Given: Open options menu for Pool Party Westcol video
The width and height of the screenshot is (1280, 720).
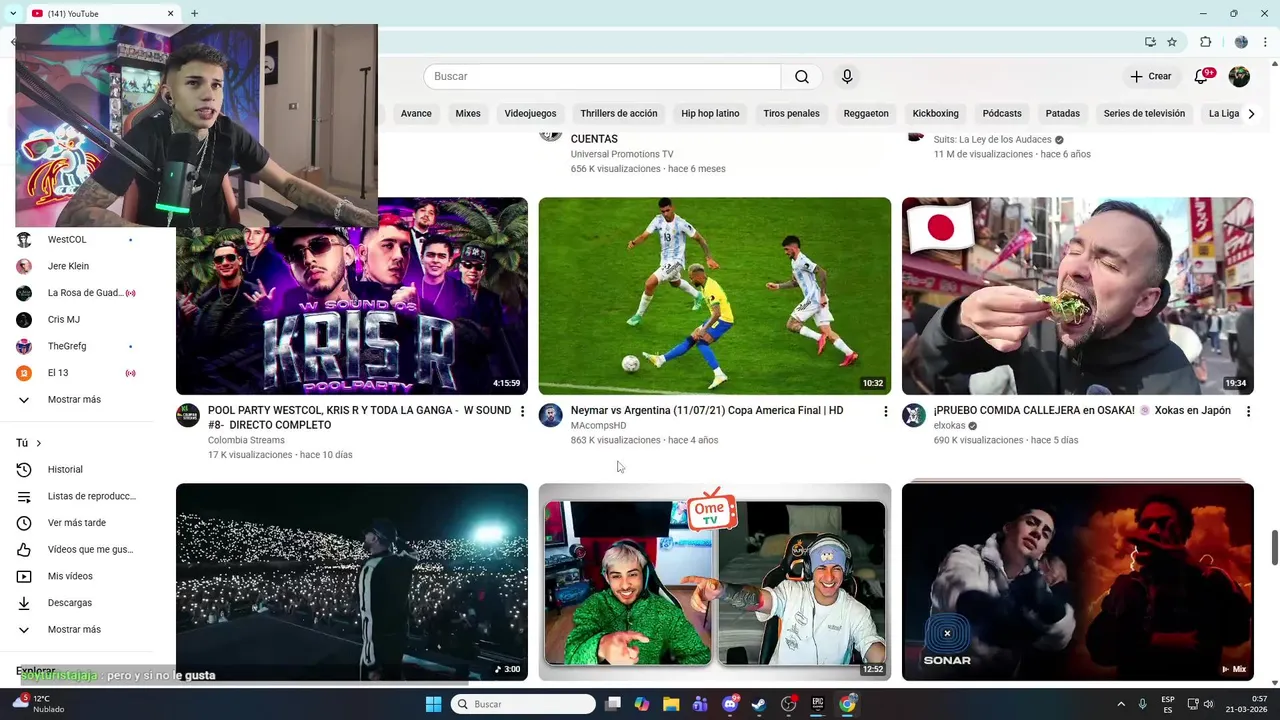Looking at the screenshot, I should pyautogui.click(x=522, y=411).
